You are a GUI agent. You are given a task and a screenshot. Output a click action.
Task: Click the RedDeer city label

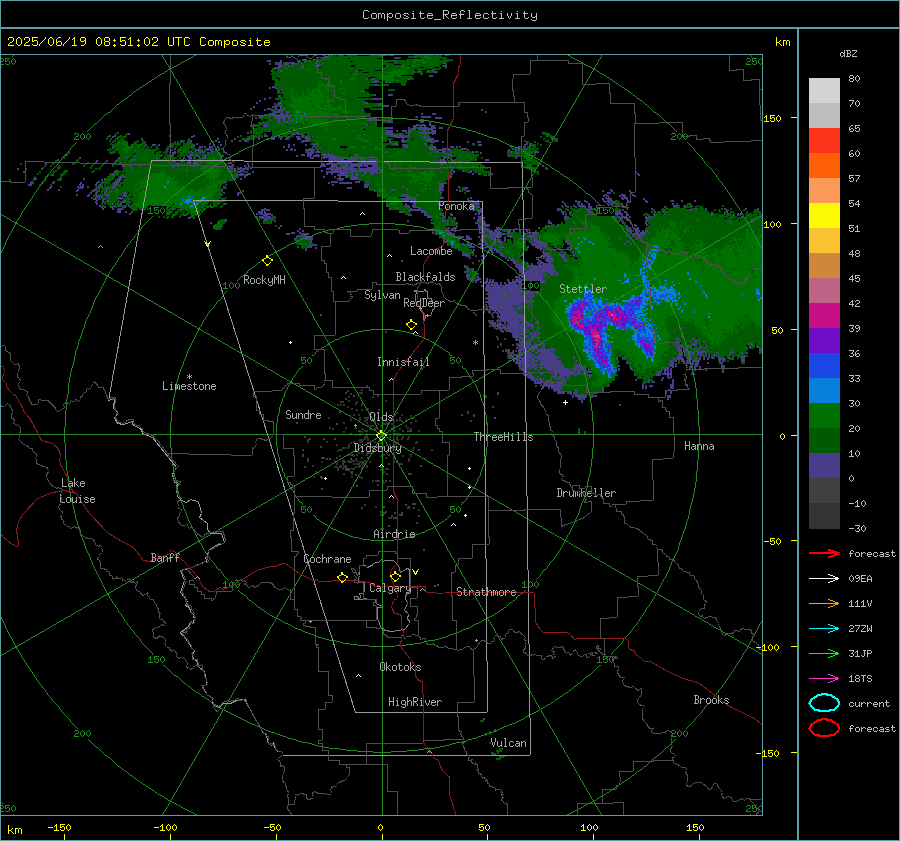point(424,303)
